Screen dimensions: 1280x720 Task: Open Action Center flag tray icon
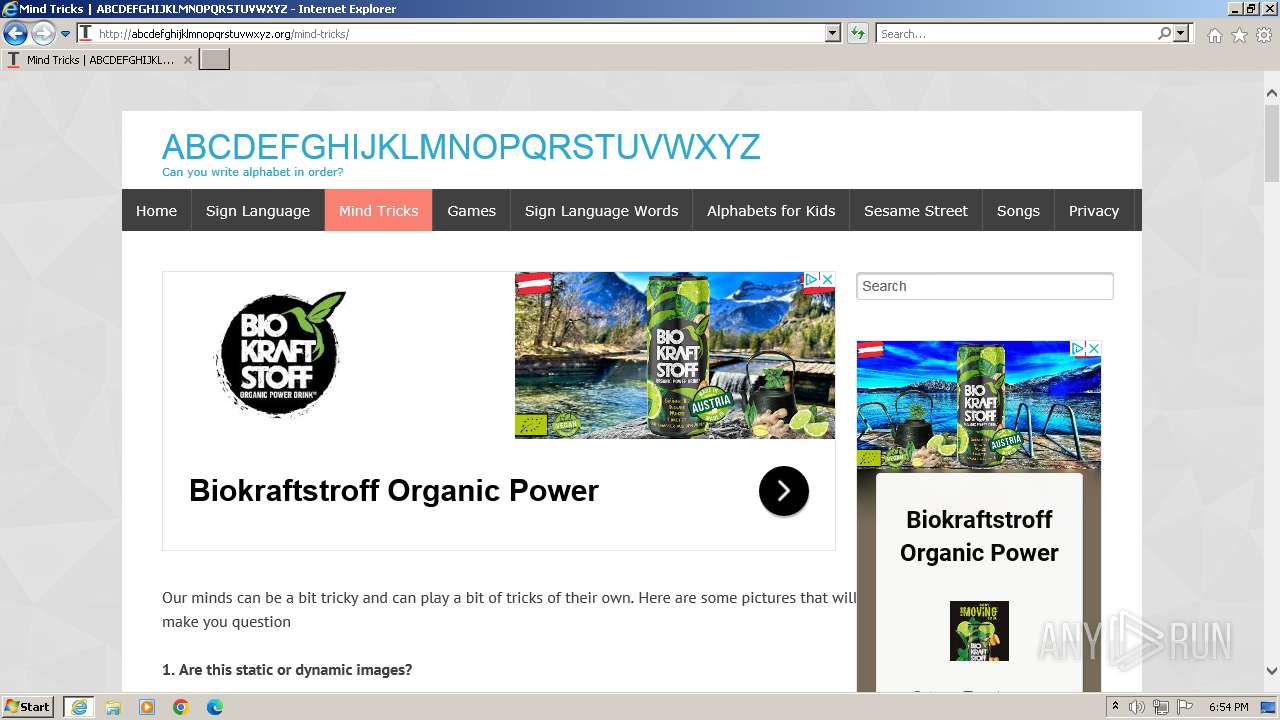click(x=1184, y=707)
